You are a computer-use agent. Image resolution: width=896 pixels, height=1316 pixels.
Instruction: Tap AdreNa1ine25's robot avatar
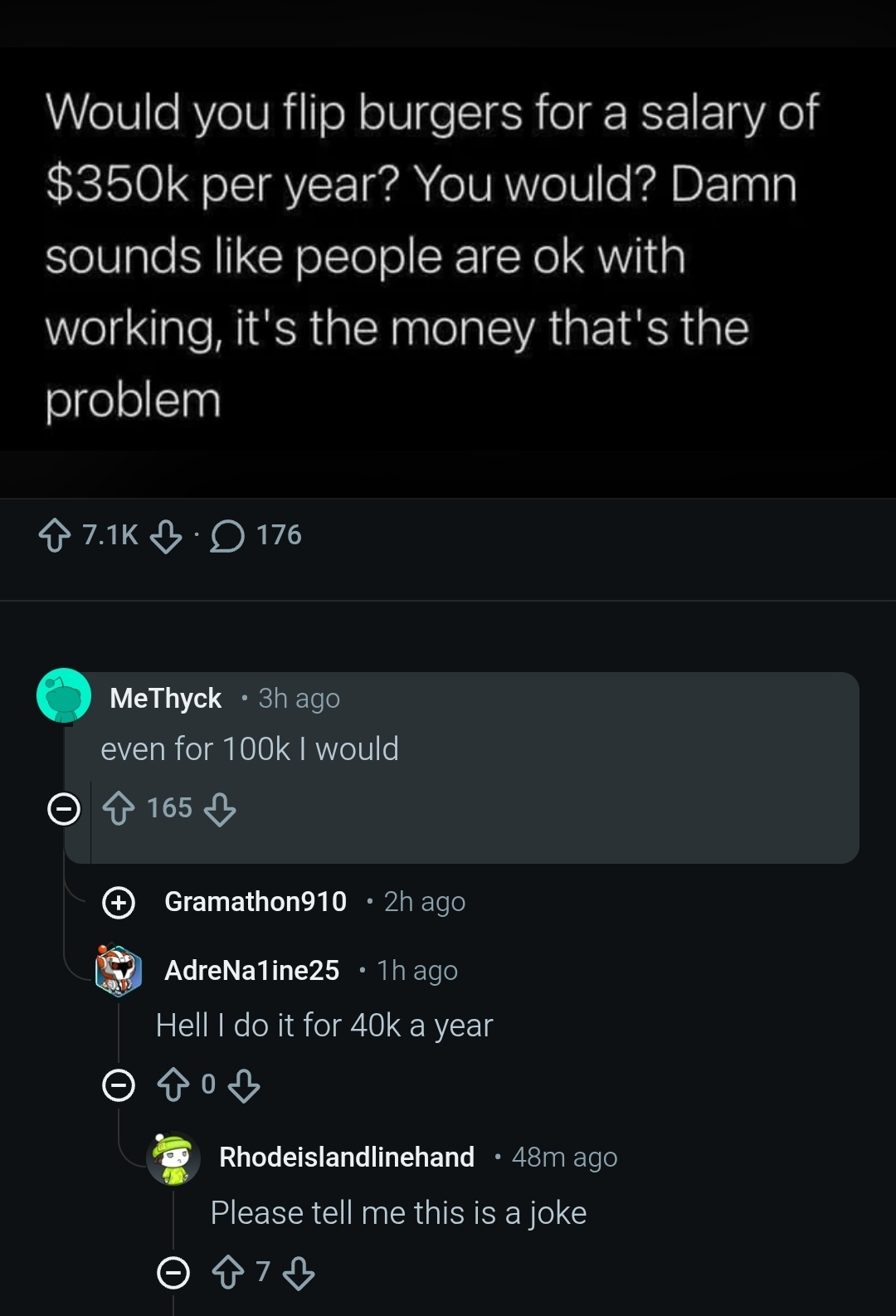(119, 969)
